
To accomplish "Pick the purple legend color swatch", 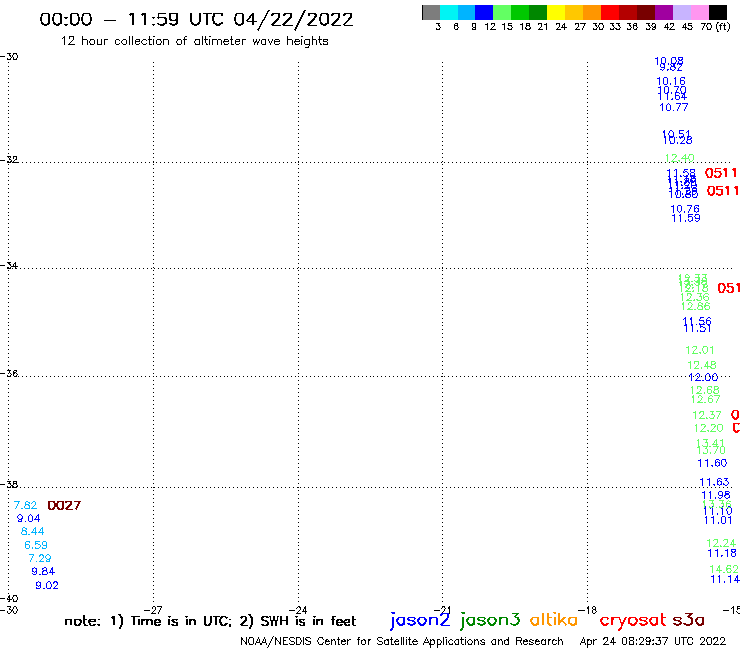I will (664, 12).
